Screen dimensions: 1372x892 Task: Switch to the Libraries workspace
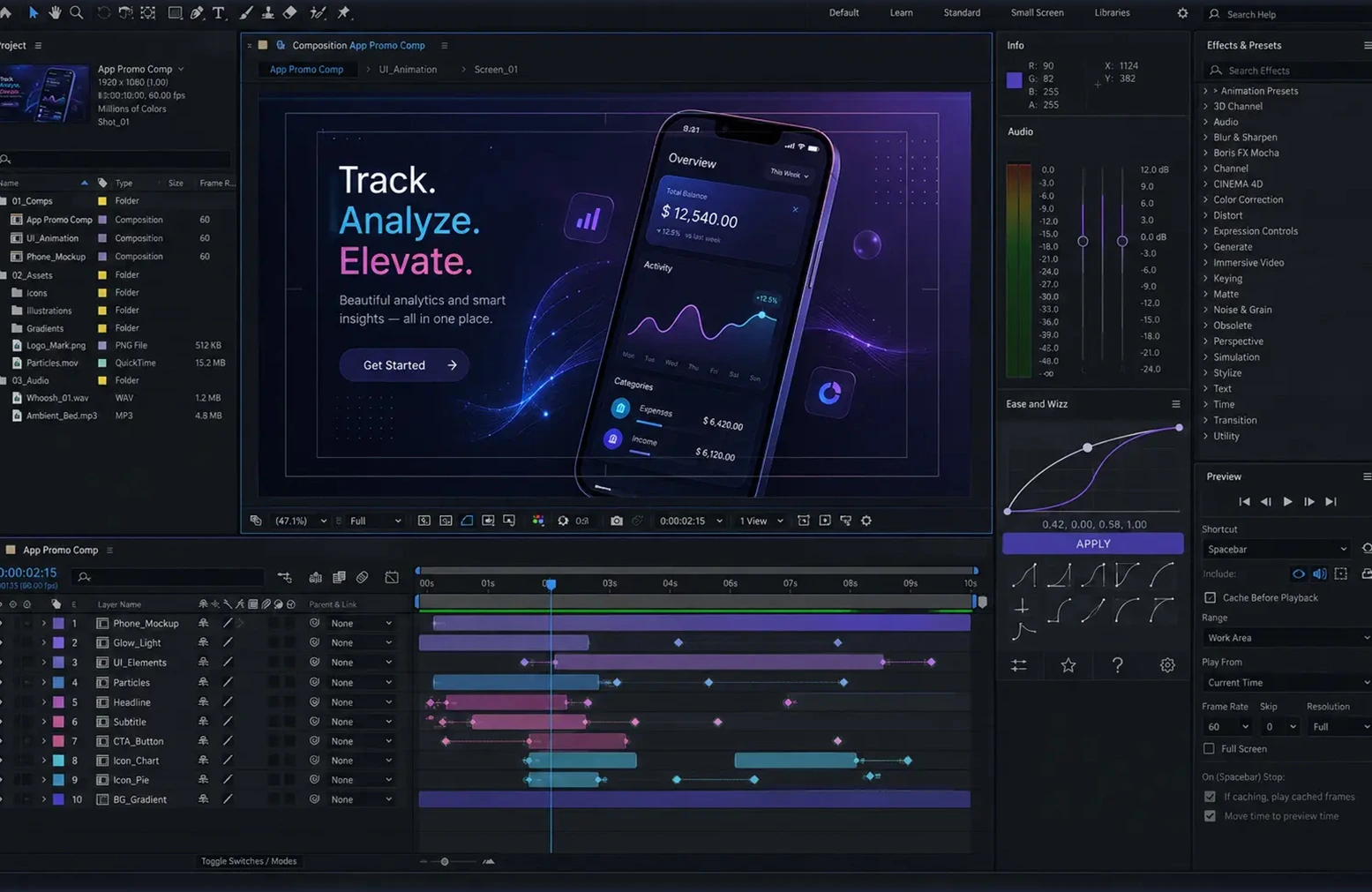point(1112,12)
